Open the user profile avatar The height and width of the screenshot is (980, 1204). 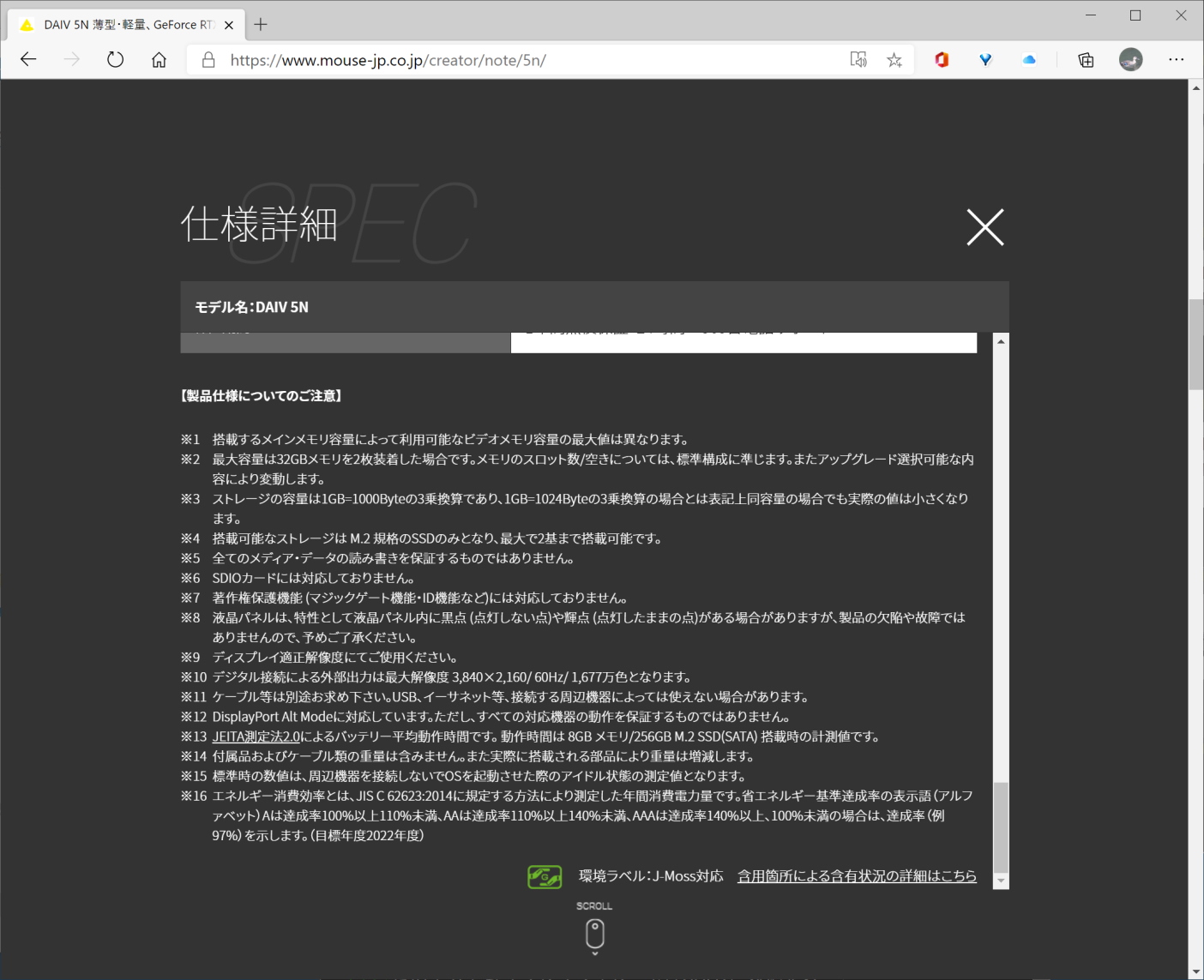pos(1131,59)
